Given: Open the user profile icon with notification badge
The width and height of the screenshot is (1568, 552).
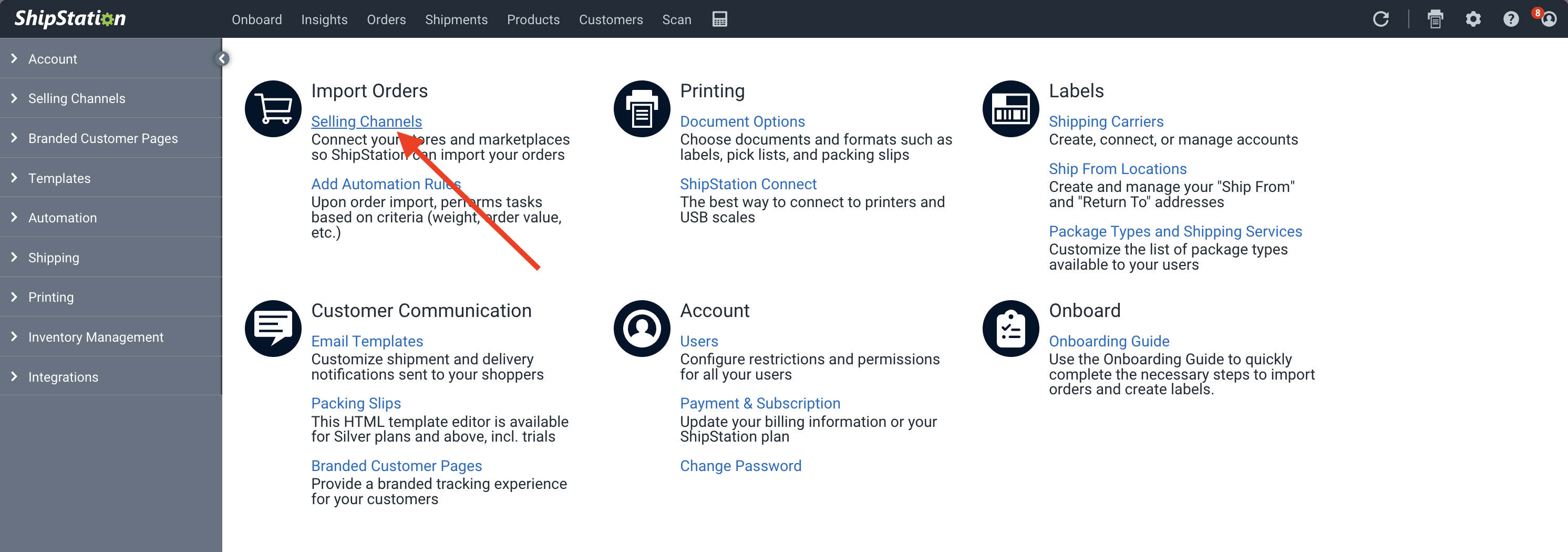Looking at the screenshot, I should 1549,19.
